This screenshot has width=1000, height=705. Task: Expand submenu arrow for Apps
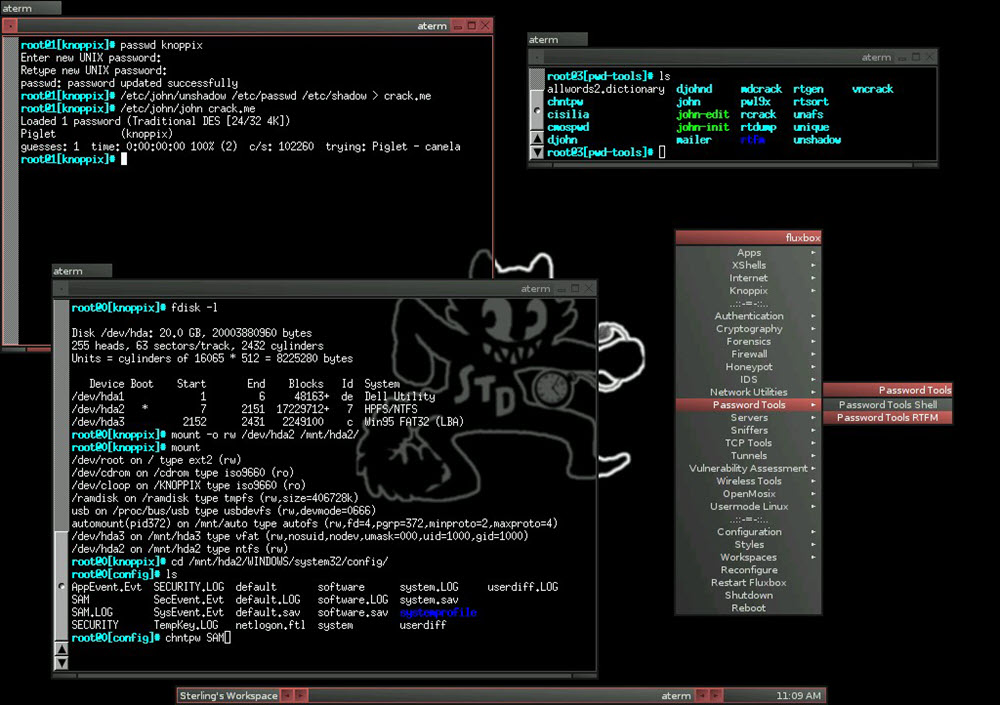click(813, 253)
